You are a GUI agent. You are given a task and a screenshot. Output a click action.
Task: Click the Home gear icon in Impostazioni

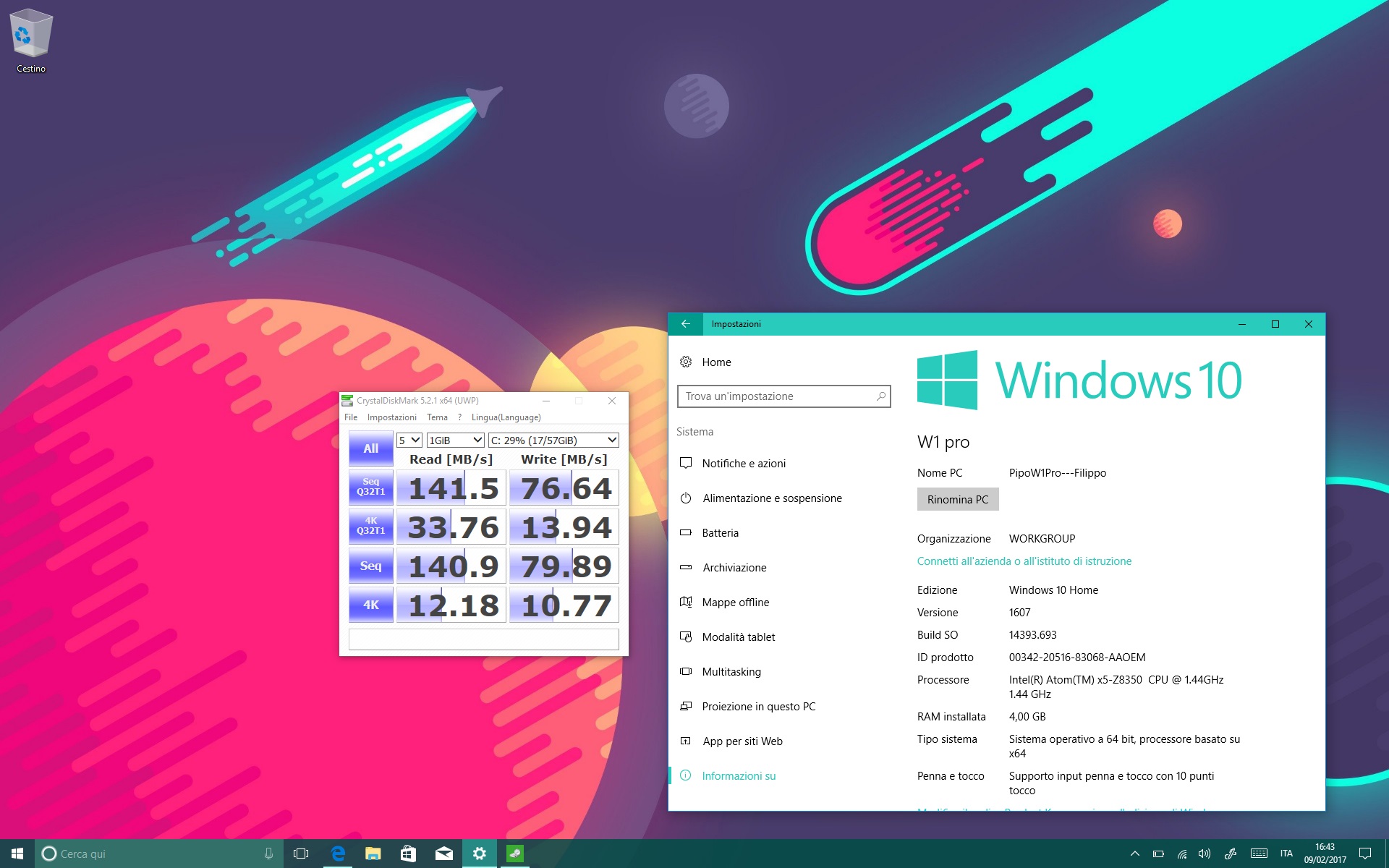pos(686,362)
